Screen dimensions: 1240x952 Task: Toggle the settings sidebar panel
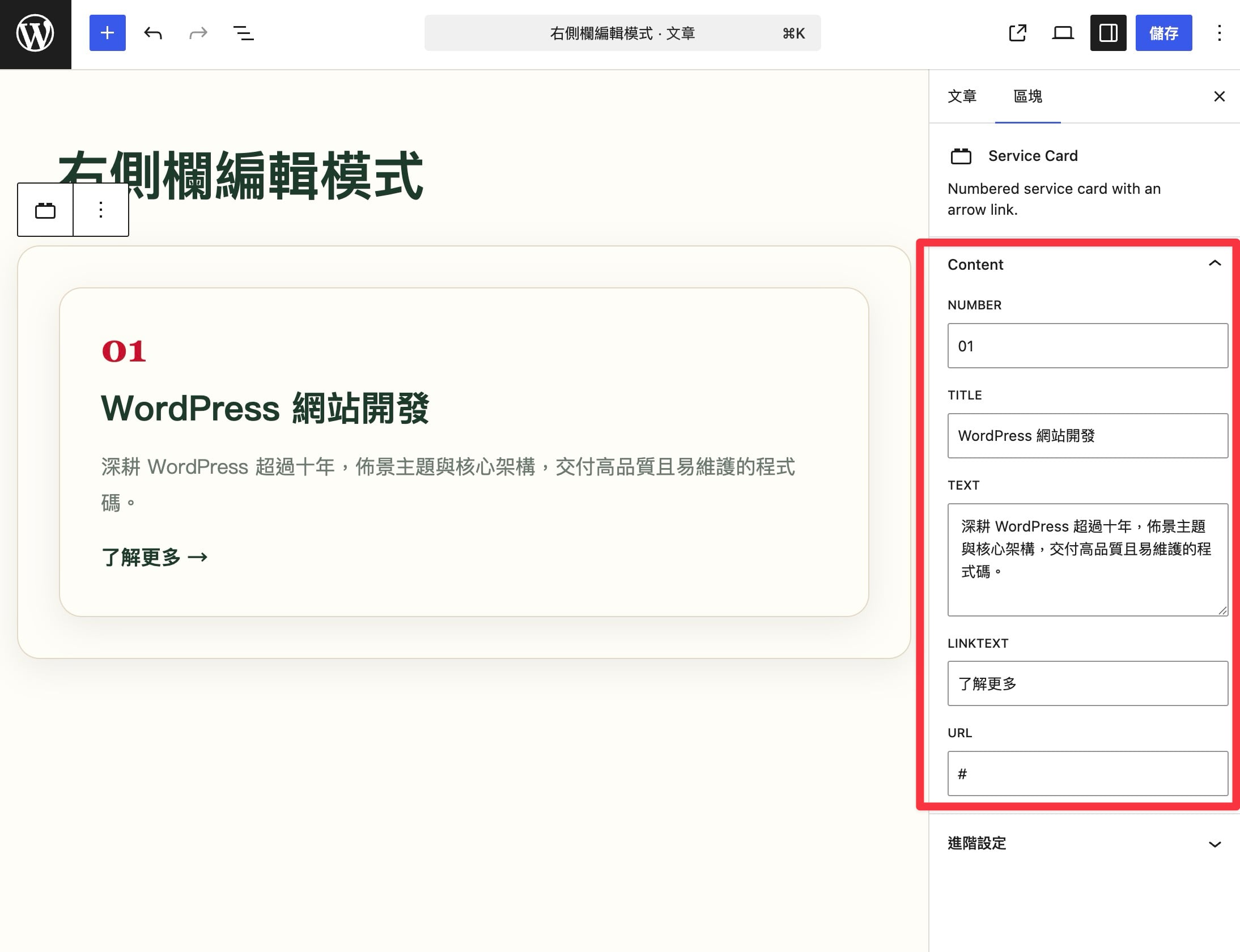click(1109, 33)
